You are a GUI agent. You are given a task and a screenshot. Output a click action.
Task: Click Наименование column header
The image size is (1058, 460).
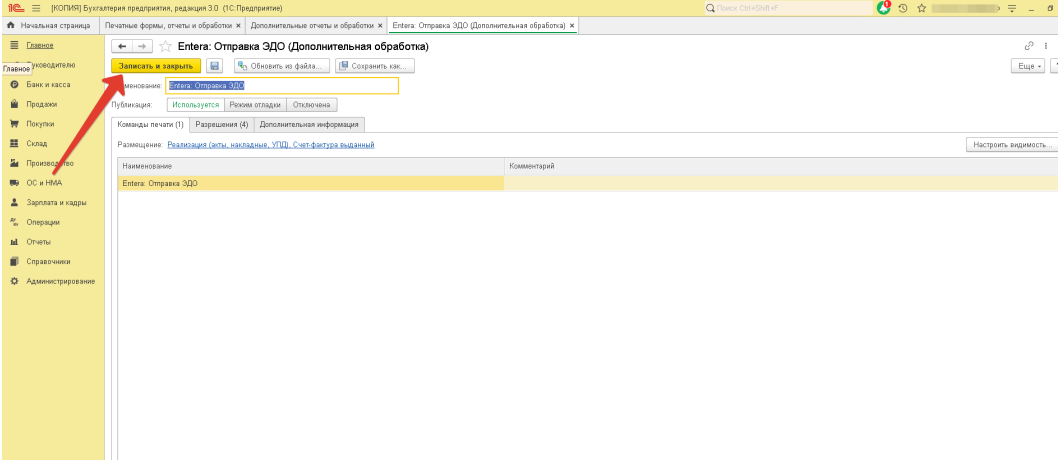coord(311,166)
